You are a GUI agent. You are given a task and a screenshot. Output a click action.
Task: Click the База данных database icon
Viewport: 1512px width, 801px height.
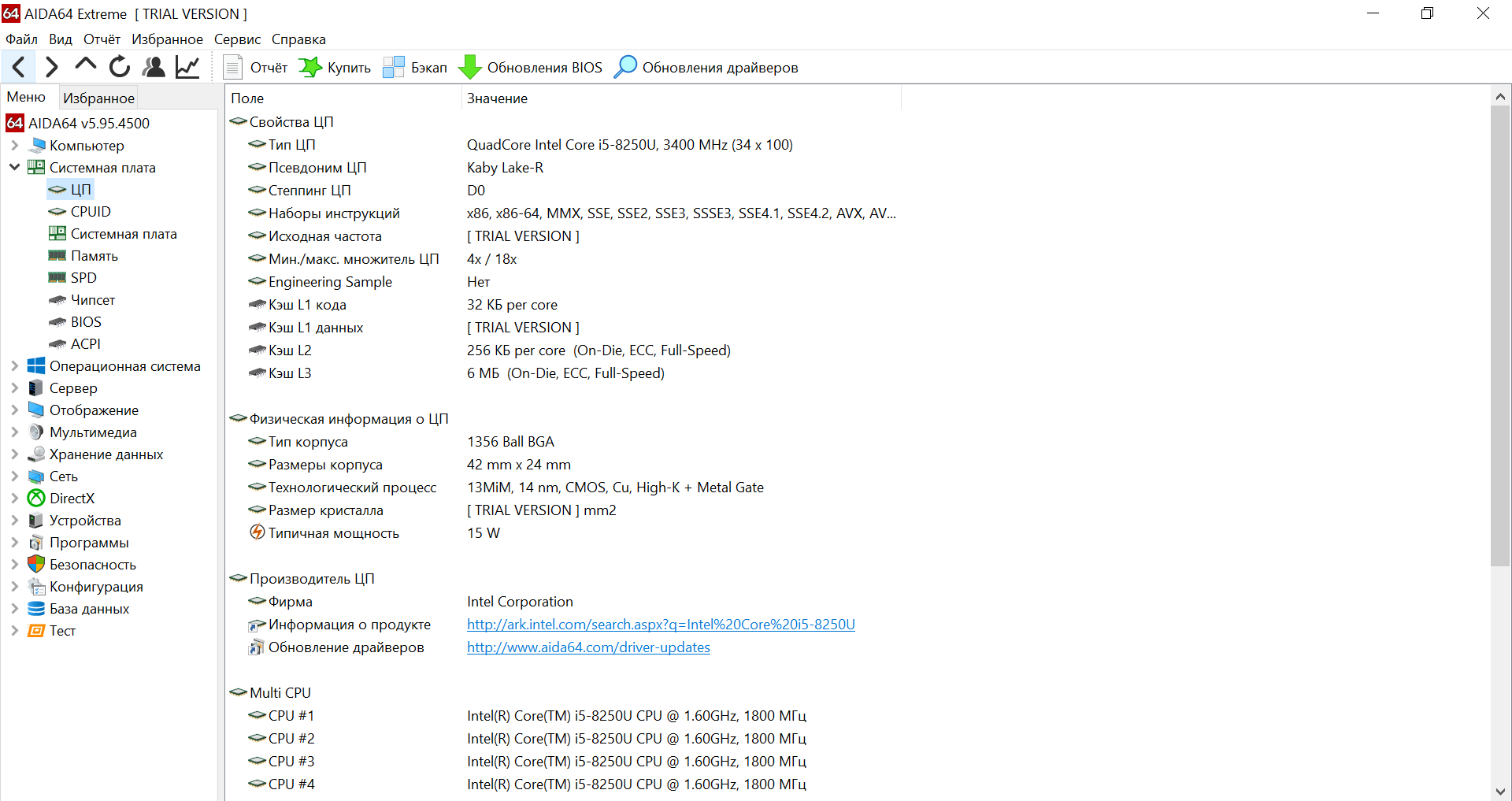(36, 609)
